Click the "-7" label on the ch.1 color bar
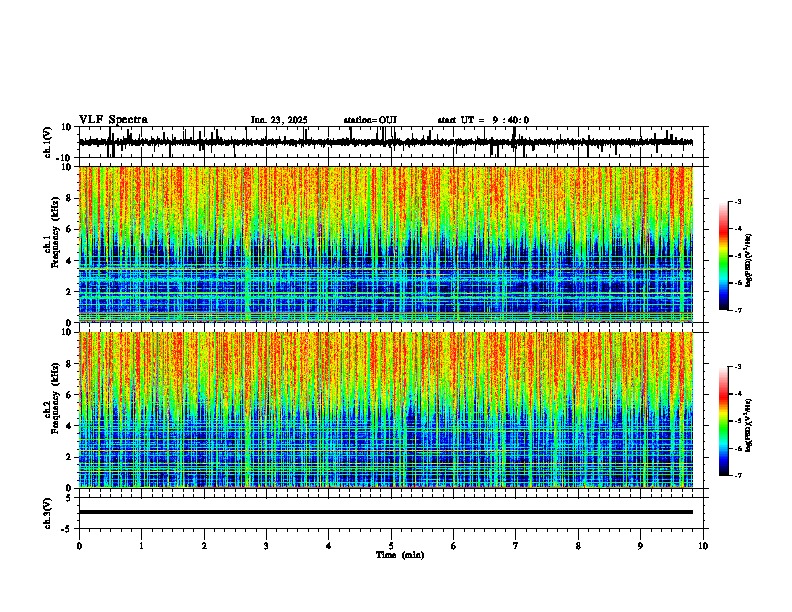This screenshot has height=612, width=792. point(737,310)
